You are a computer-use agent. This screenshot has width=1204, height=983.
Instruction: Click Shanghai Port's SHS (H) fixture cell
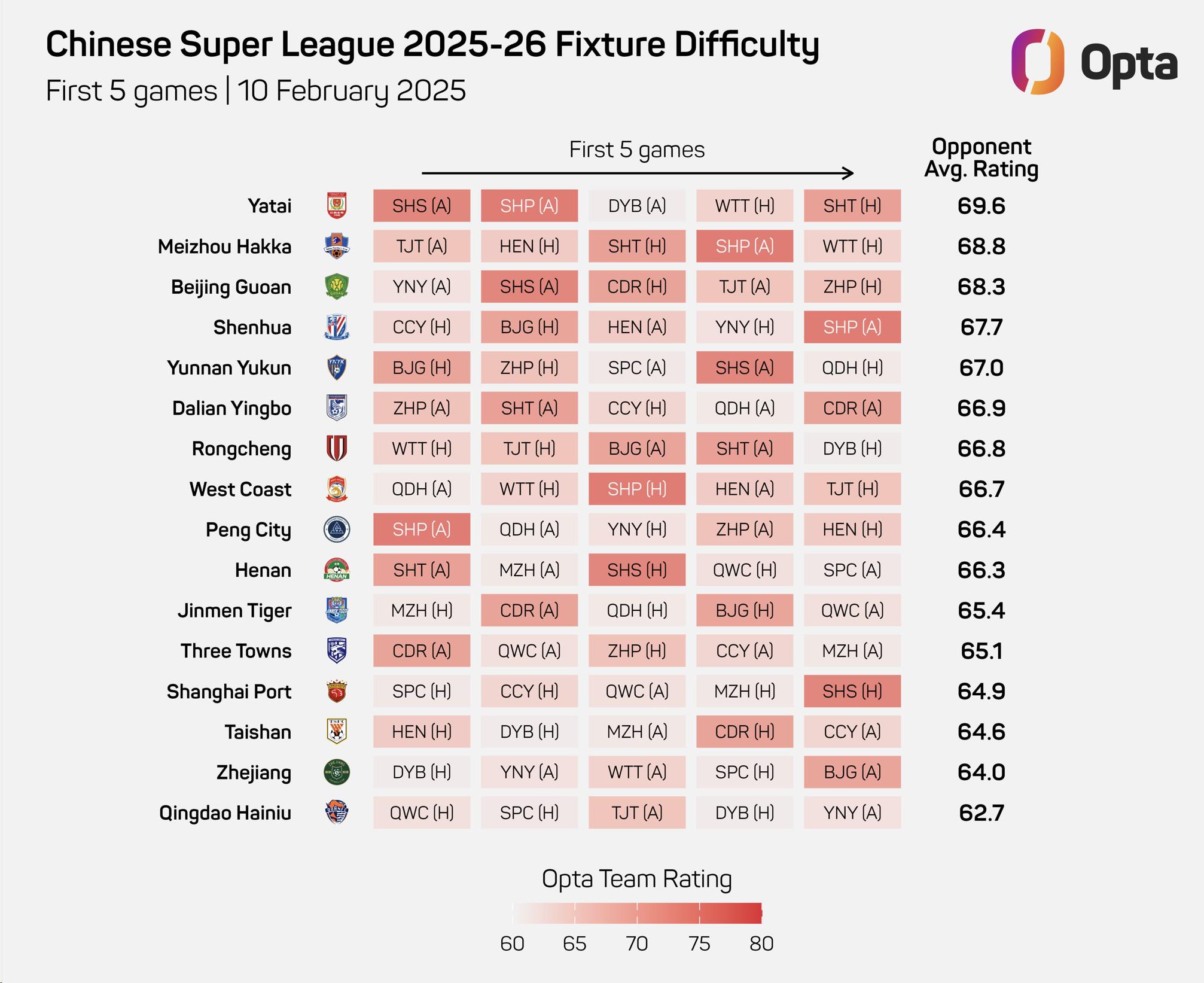[x=852, y=692]
